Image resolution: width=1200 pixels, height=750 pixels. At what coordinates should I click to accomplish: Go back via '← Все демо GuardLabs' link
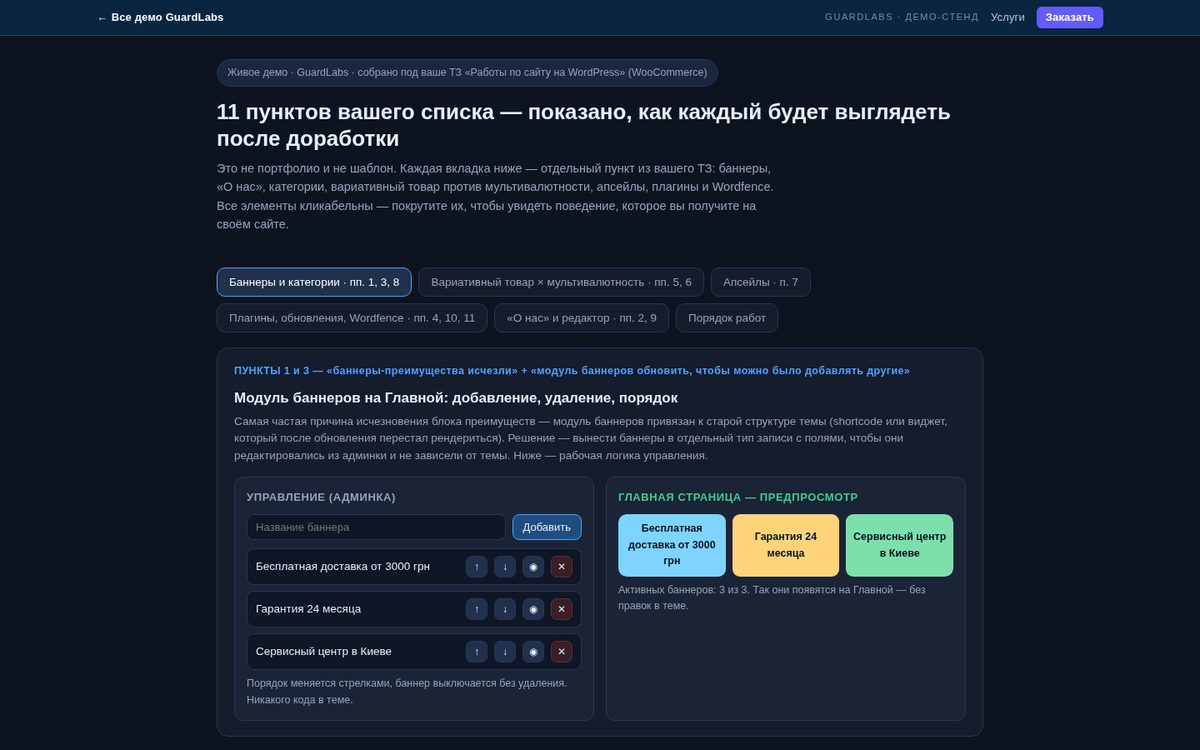point(160,17)
